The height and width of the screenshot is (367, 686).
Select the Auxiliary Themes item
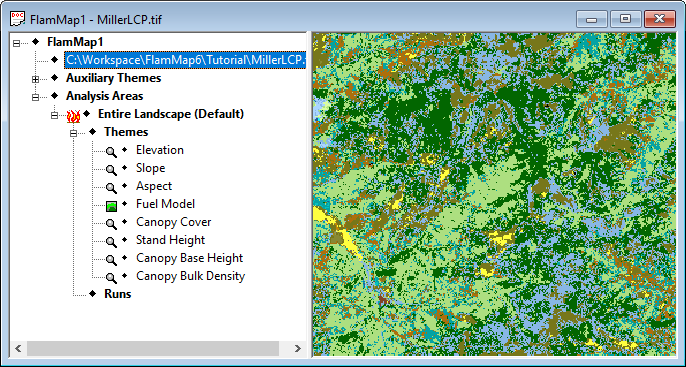pyautogui.click(x=113, y=78)
